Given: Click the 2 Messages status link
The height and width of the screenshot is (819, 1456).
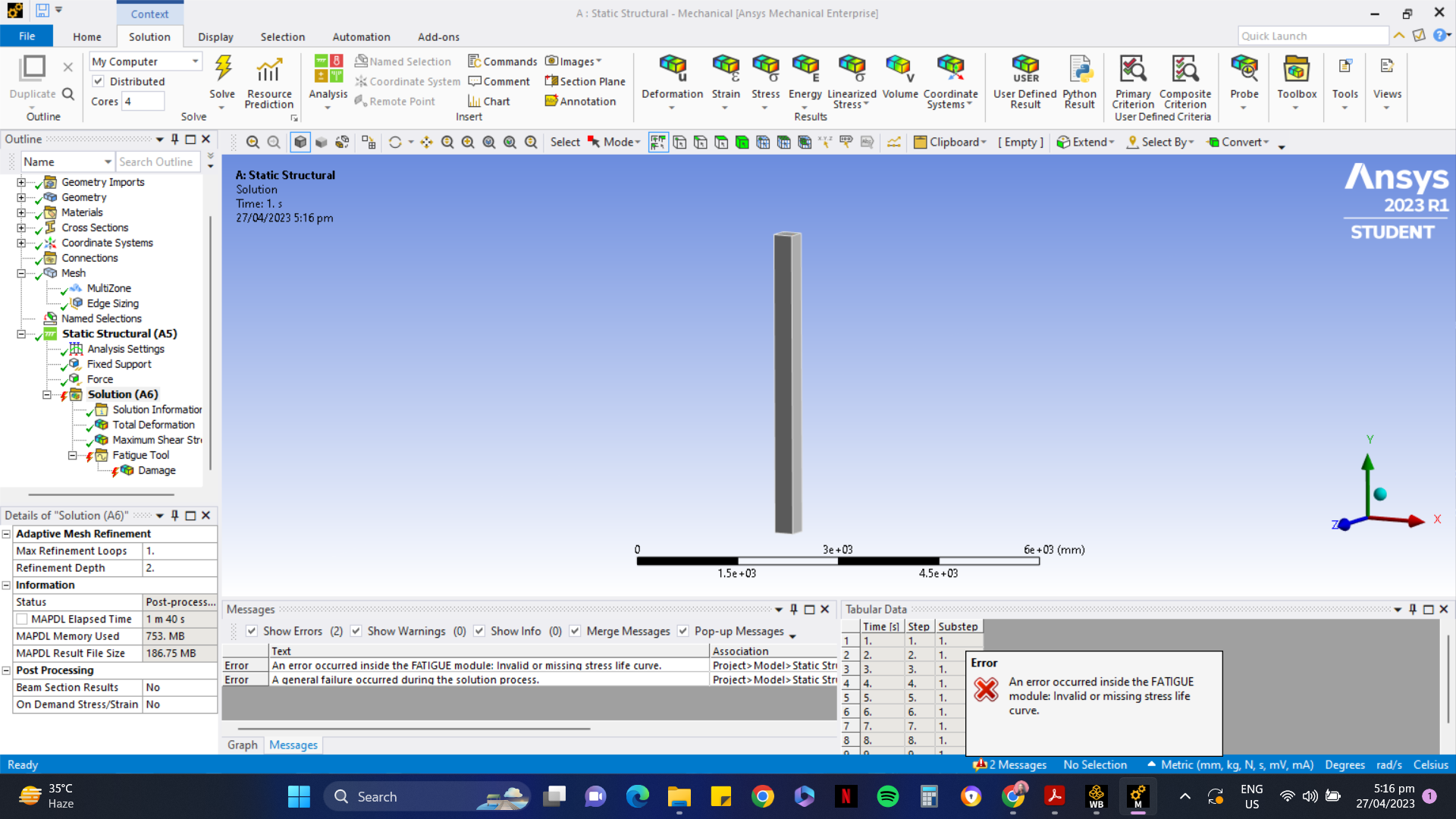Looking at the screenshot, I should (1016, 764).
